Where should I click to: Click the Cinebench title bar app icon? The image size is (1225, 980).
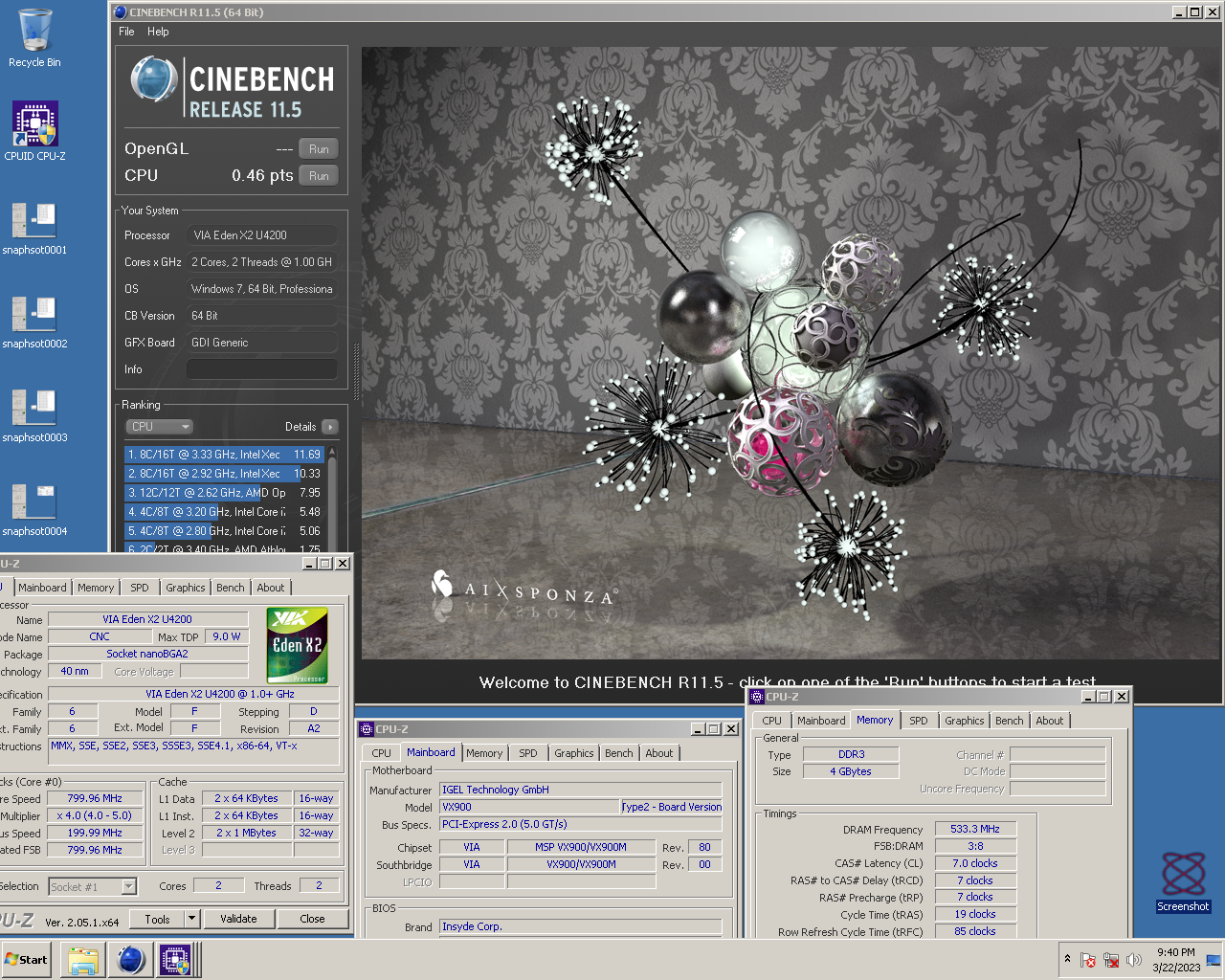click(120, 12)
